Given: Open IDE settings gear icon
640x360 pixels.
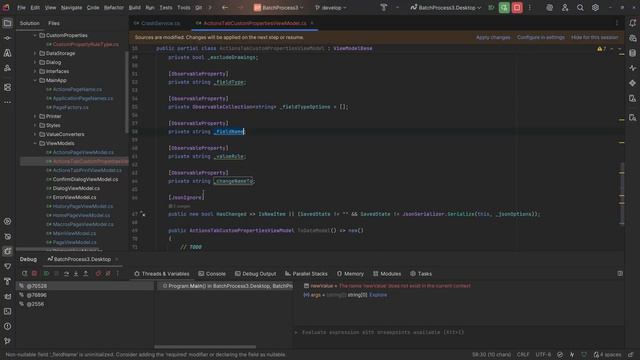Looking at the screenshot, I should coord(596,7).
